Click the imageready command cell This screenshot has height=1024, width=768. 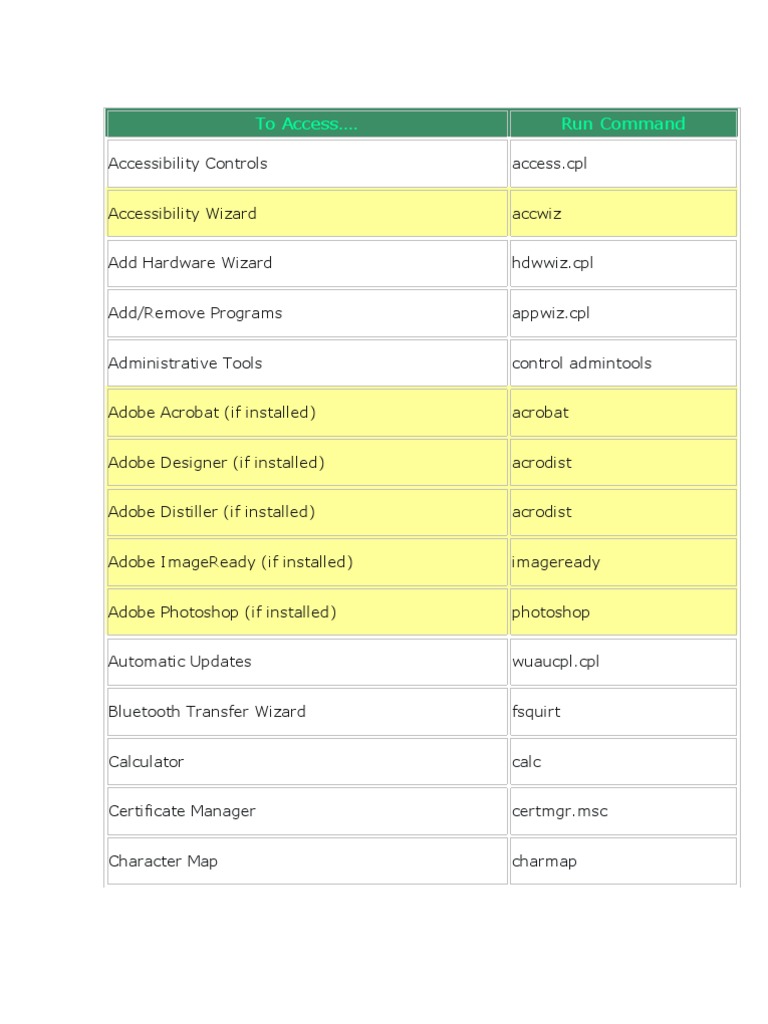(556, 562)
